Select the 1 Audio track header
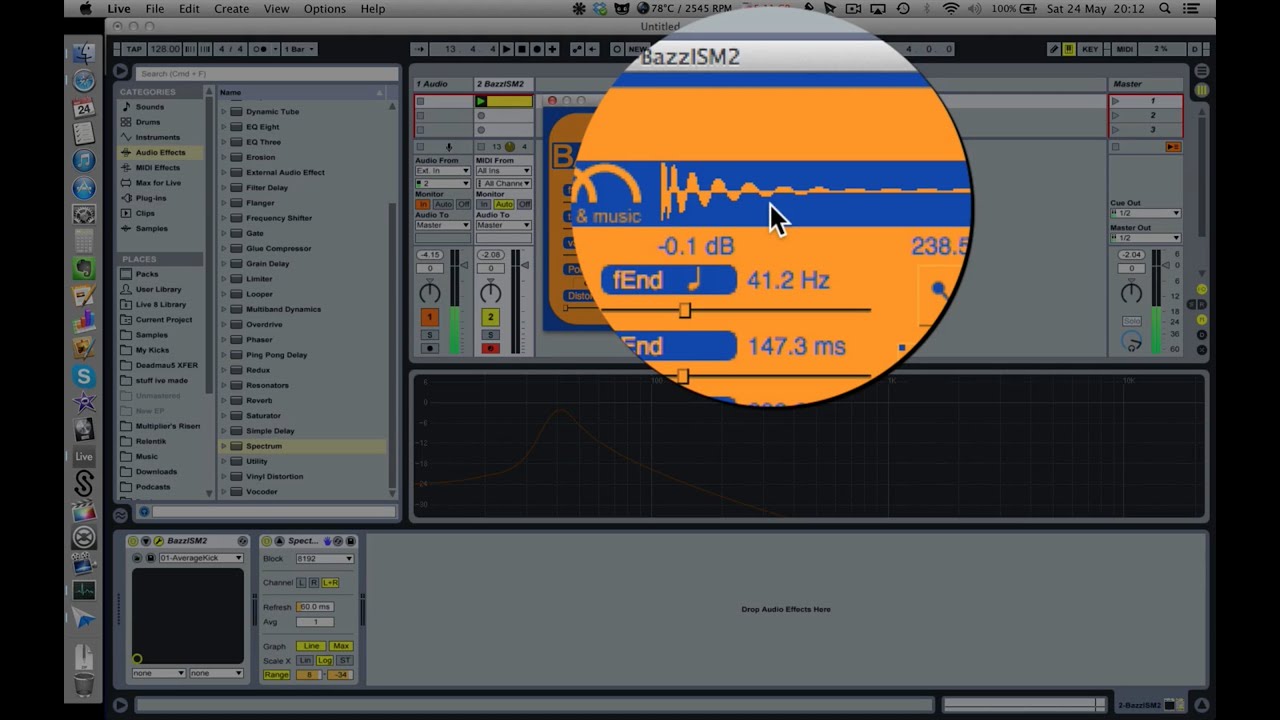Screen dimensions: 1280x720 coord(443,84)
